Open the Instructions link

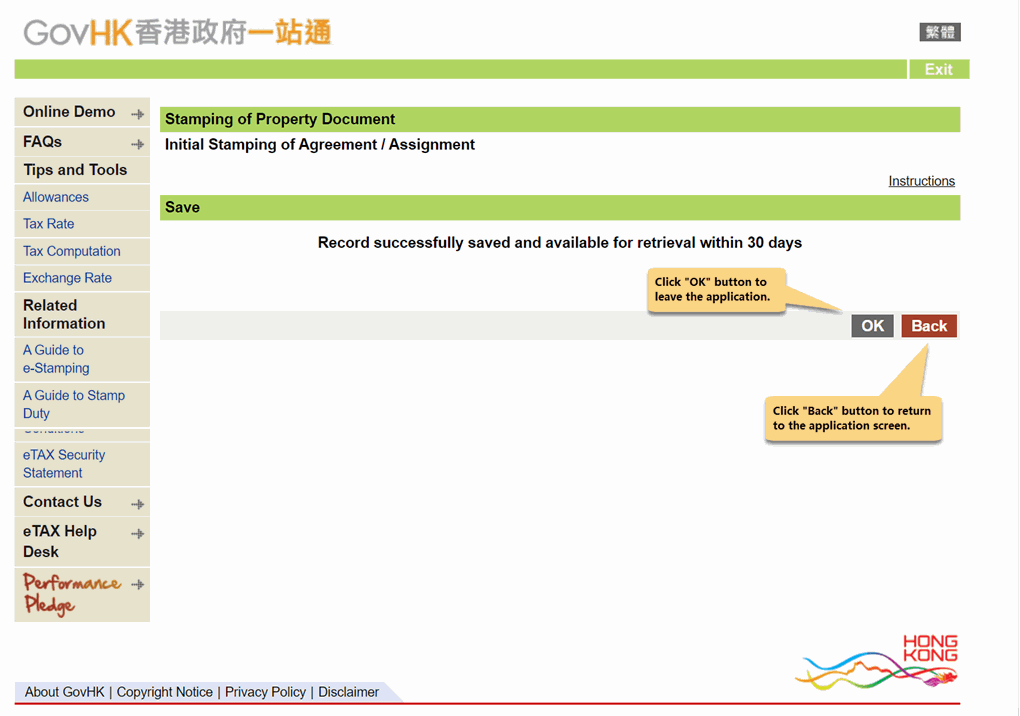[921, 180]
